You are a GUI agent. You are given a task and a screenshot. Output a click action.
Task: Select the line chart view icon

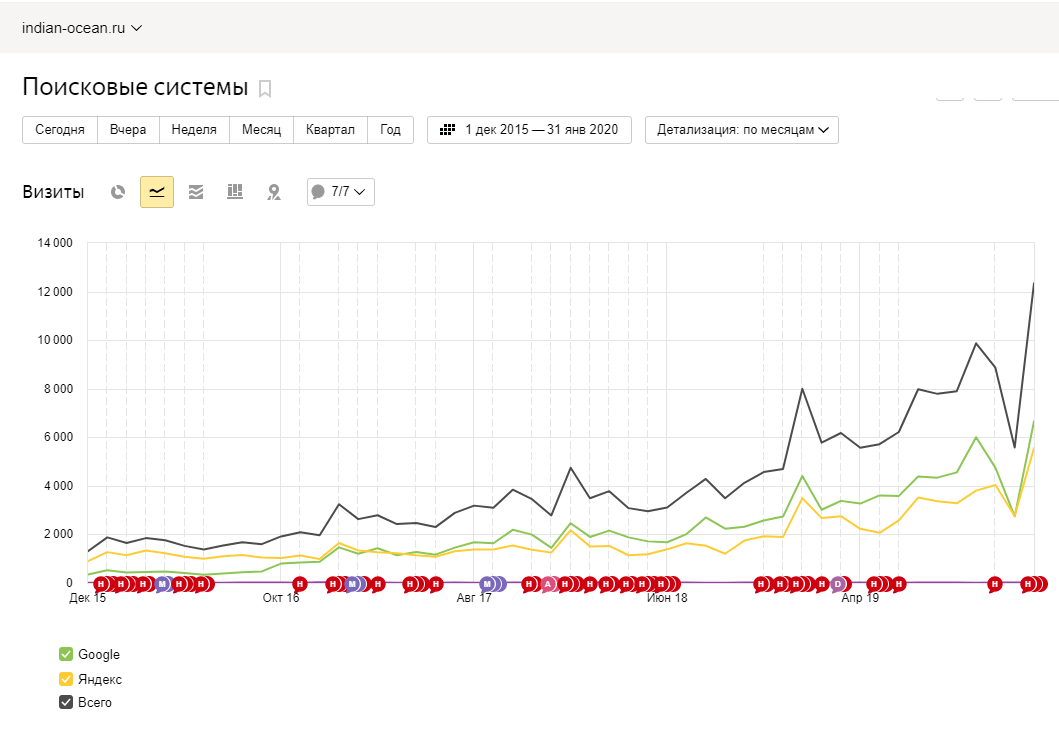(x=157, y=192)
